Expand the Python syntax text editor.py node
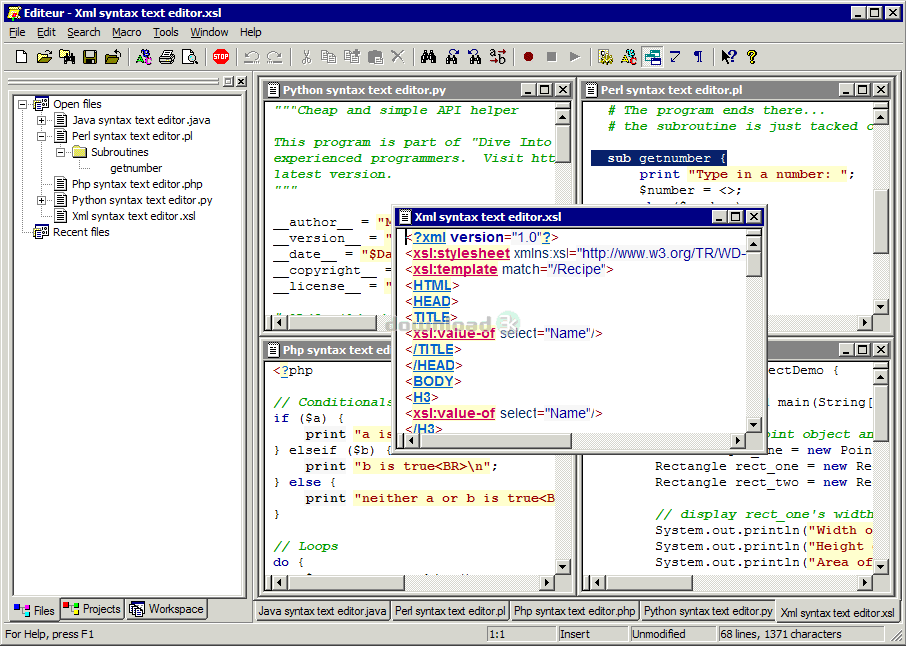This screenshot has height=646, width=906. tap(42, 200)
